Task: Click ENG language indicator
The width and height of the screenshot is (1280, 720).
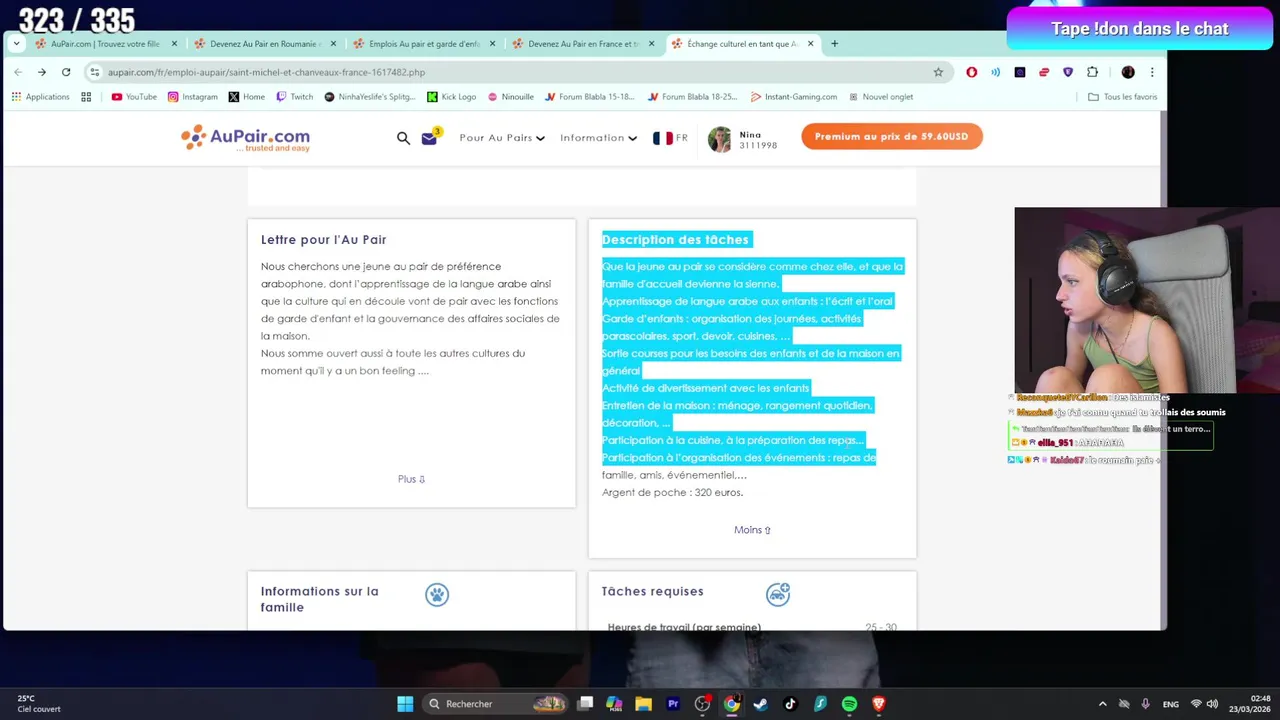Action: [x=1170, y=704]
